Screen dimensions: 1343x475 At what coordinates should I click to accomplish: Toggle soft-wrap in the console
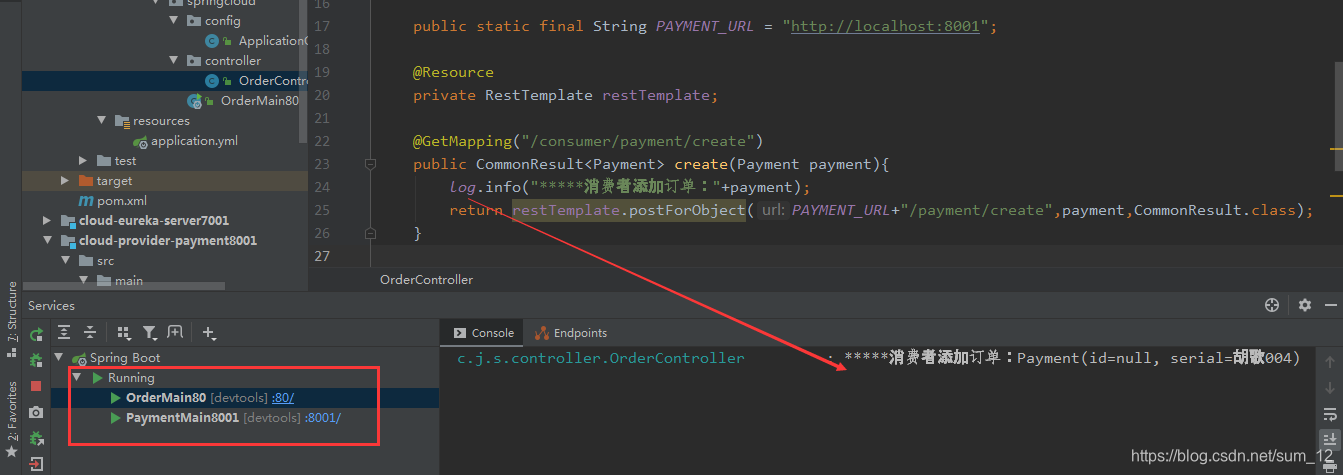pos(1329,414)
